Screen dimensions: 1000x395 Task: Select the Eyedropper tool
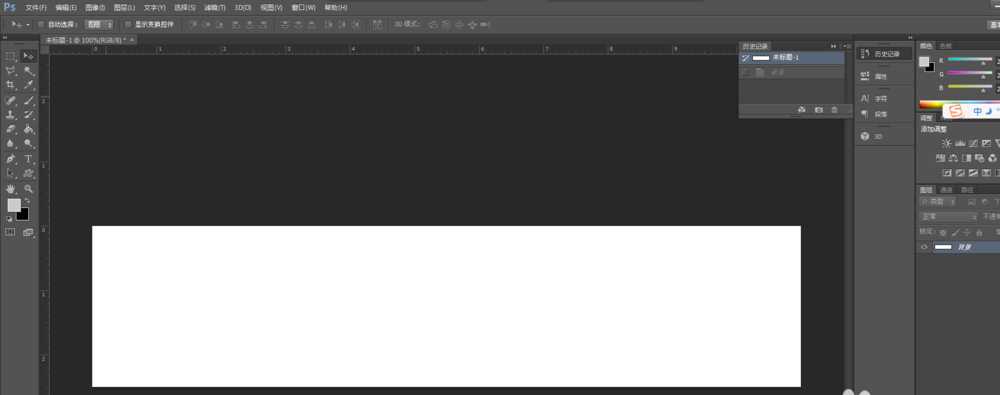[x=29, y=85]
